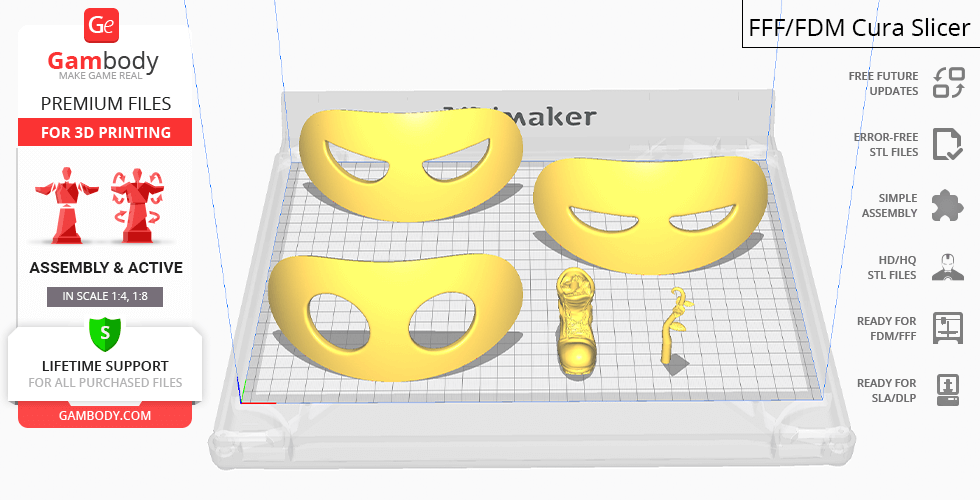The height and width of the screenshot is (500, 980).
Task: Click the SLA/DLP printer icon
Action: click(x=947, y=389)
